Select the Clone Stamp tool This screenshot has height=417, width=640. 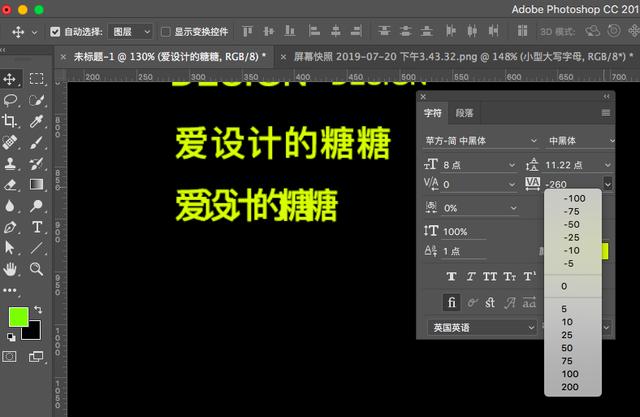10,164
